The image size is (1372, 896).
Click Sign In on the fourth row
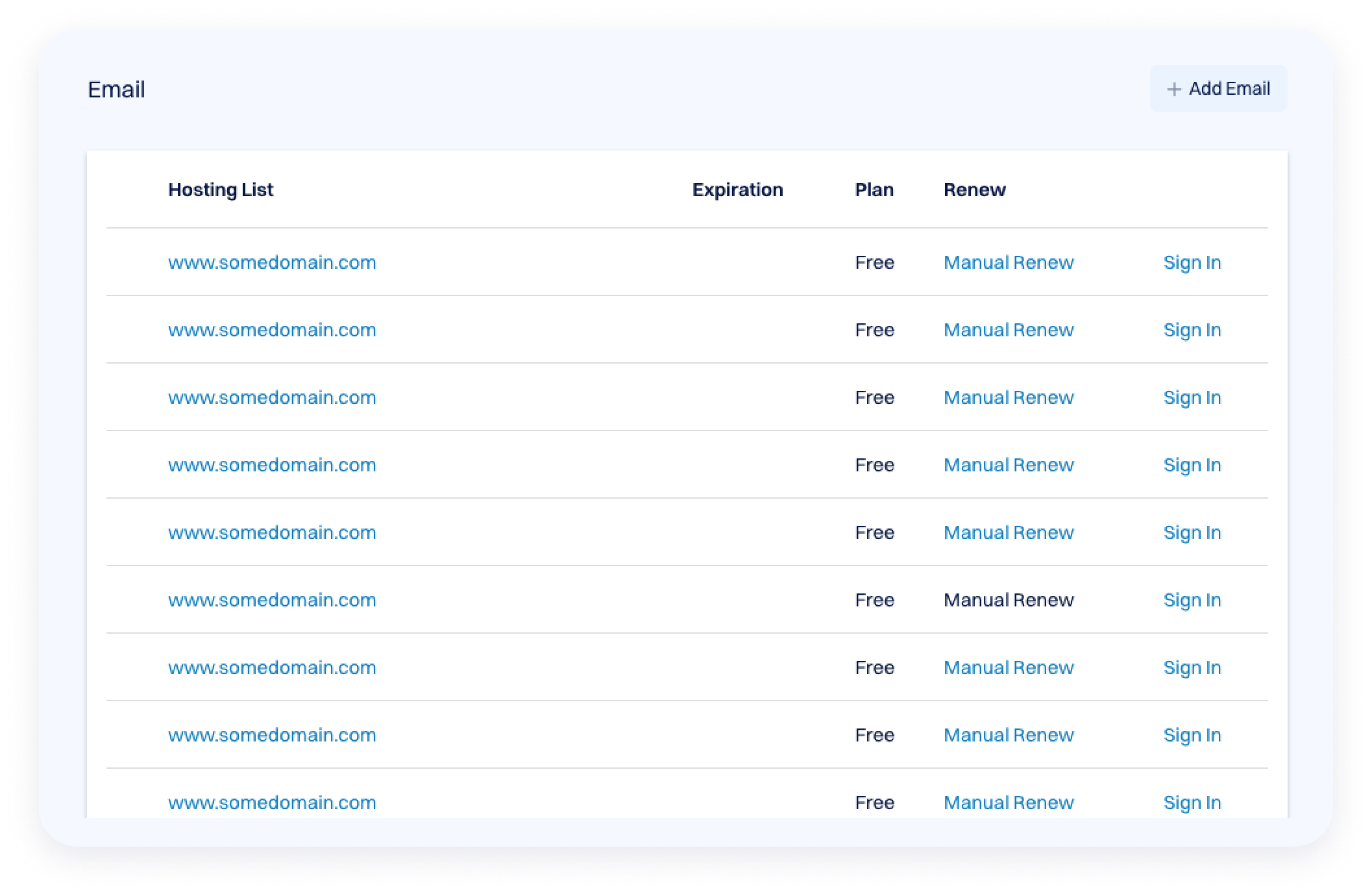click(1192, 465)
